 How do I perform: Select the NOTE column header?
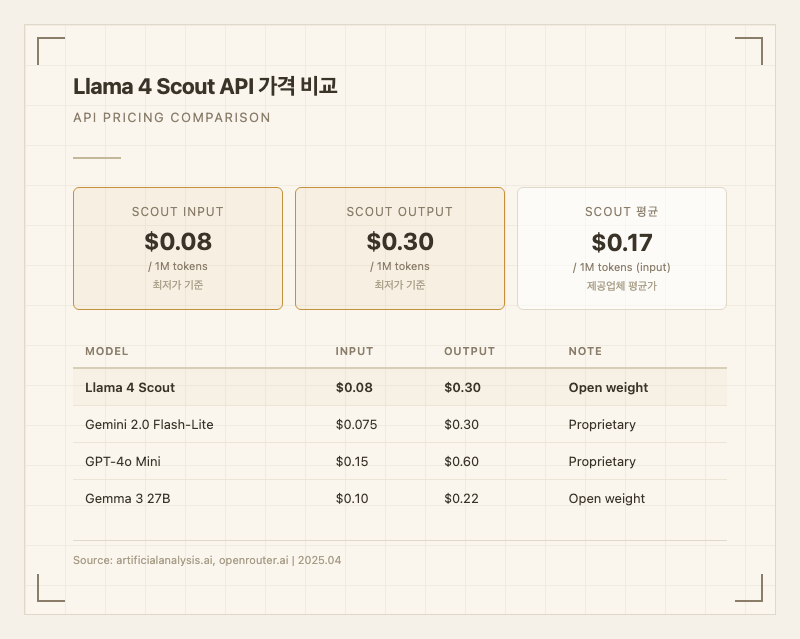point(585,351)
